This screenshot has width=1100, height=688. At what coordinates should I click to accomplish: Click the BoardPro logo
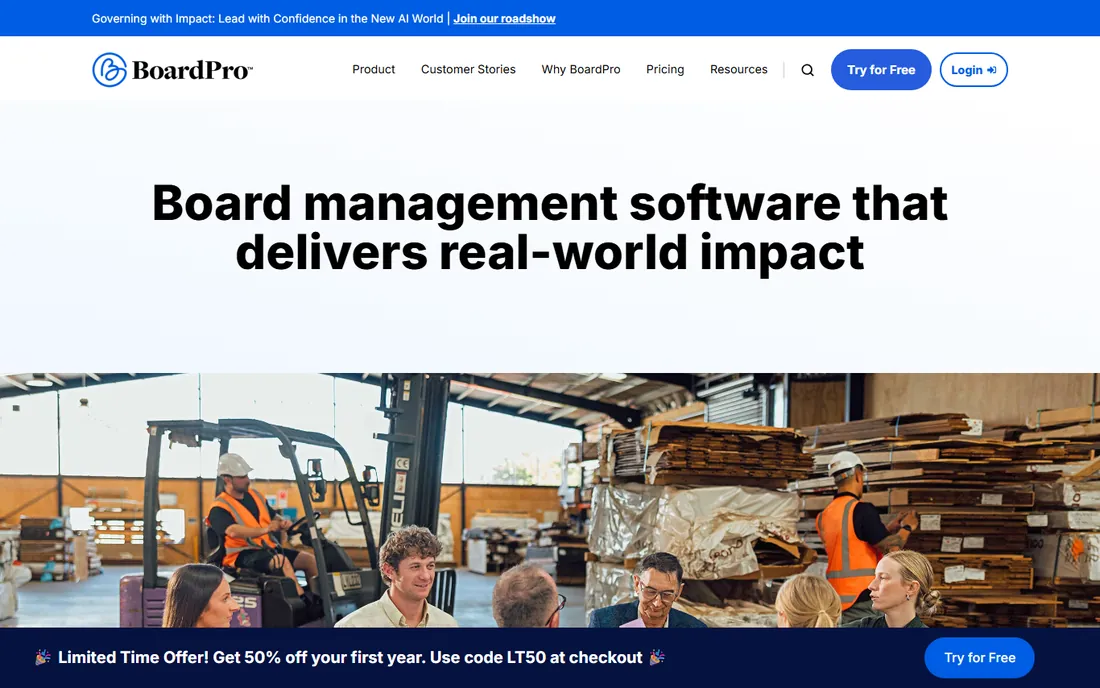pyautogui.click(x=173, y=69)
